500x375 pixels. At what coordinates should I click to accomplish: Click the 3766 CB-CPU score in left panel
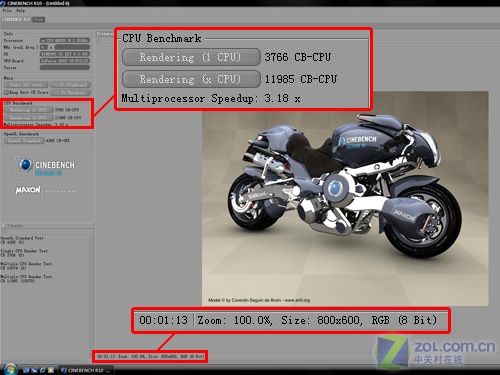pos(67,110)
